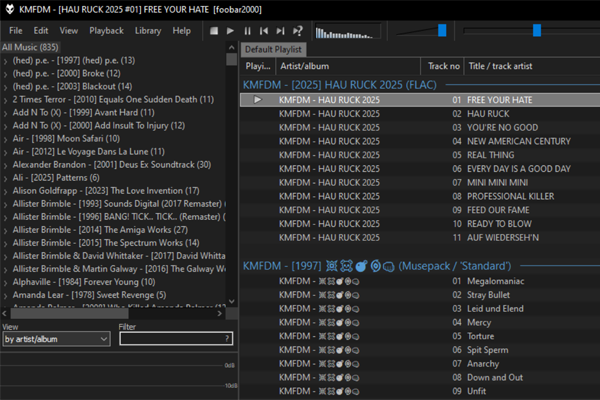Image resolution: width=600 pixels, height=400 pixels.
Task: Expand Alexander Brandon Deus Ex Soundtrack node
Action: 5,165
